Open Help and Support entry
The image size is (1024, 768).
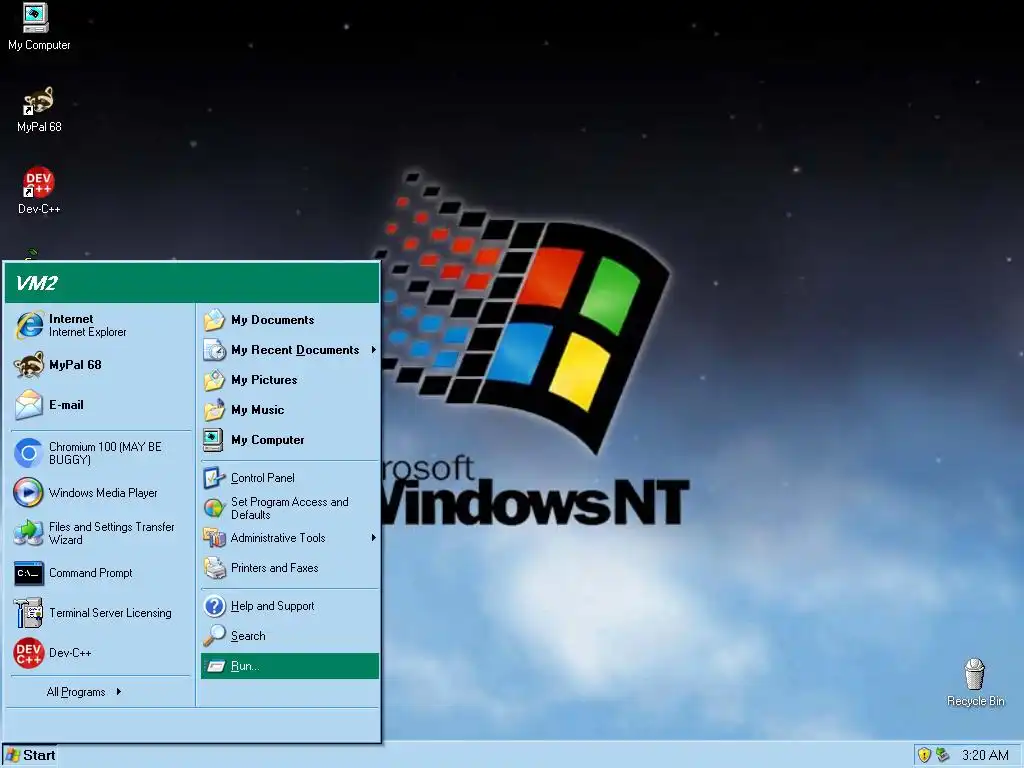(x=290, y=606)
